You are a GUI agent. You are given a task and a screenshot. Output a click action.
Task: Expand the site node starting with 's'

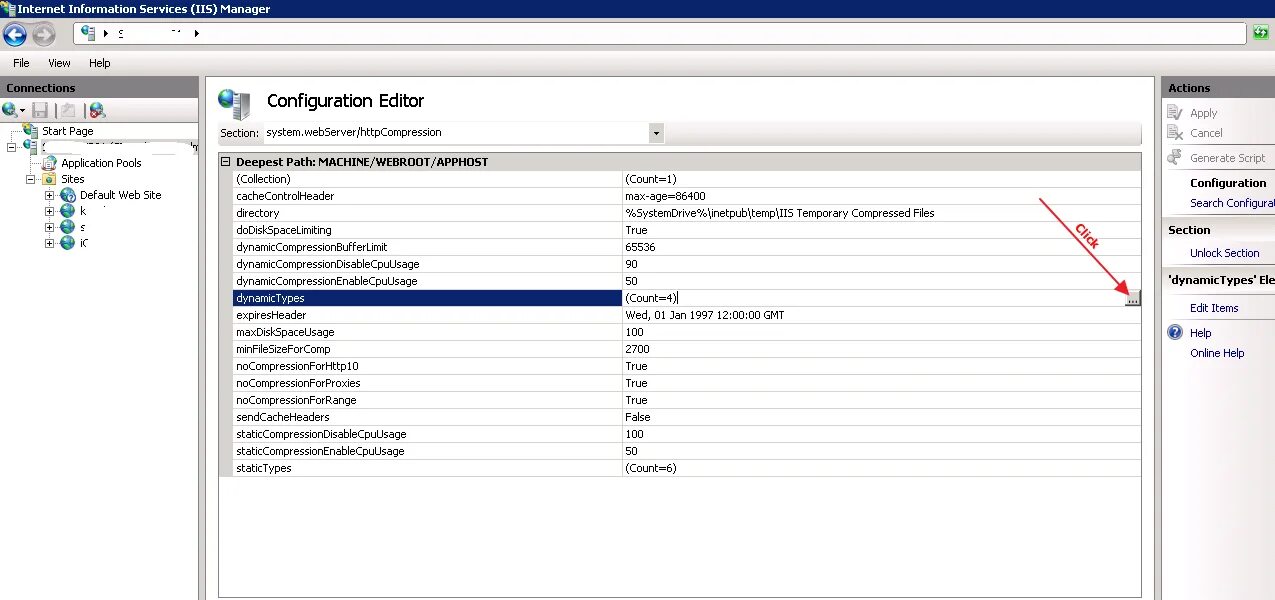click(x=50, y=227)
